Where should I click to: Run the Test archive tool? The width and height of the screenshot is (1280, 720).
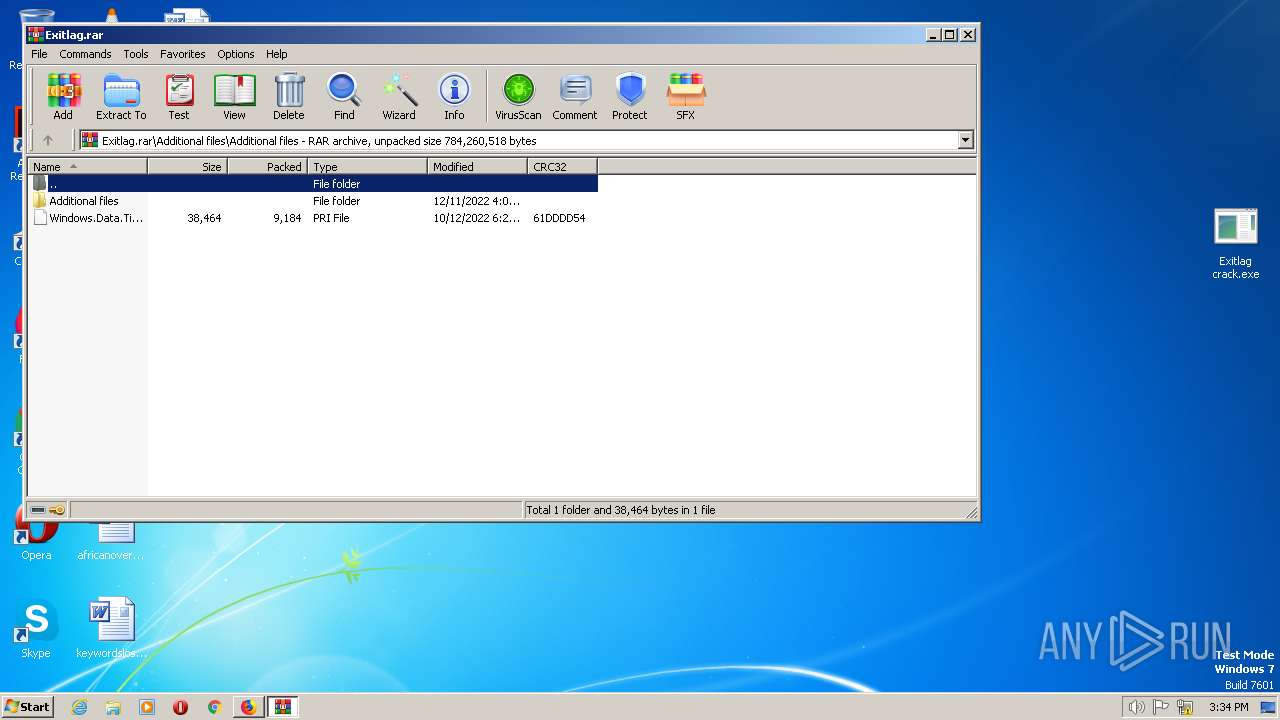click(179, 97)
